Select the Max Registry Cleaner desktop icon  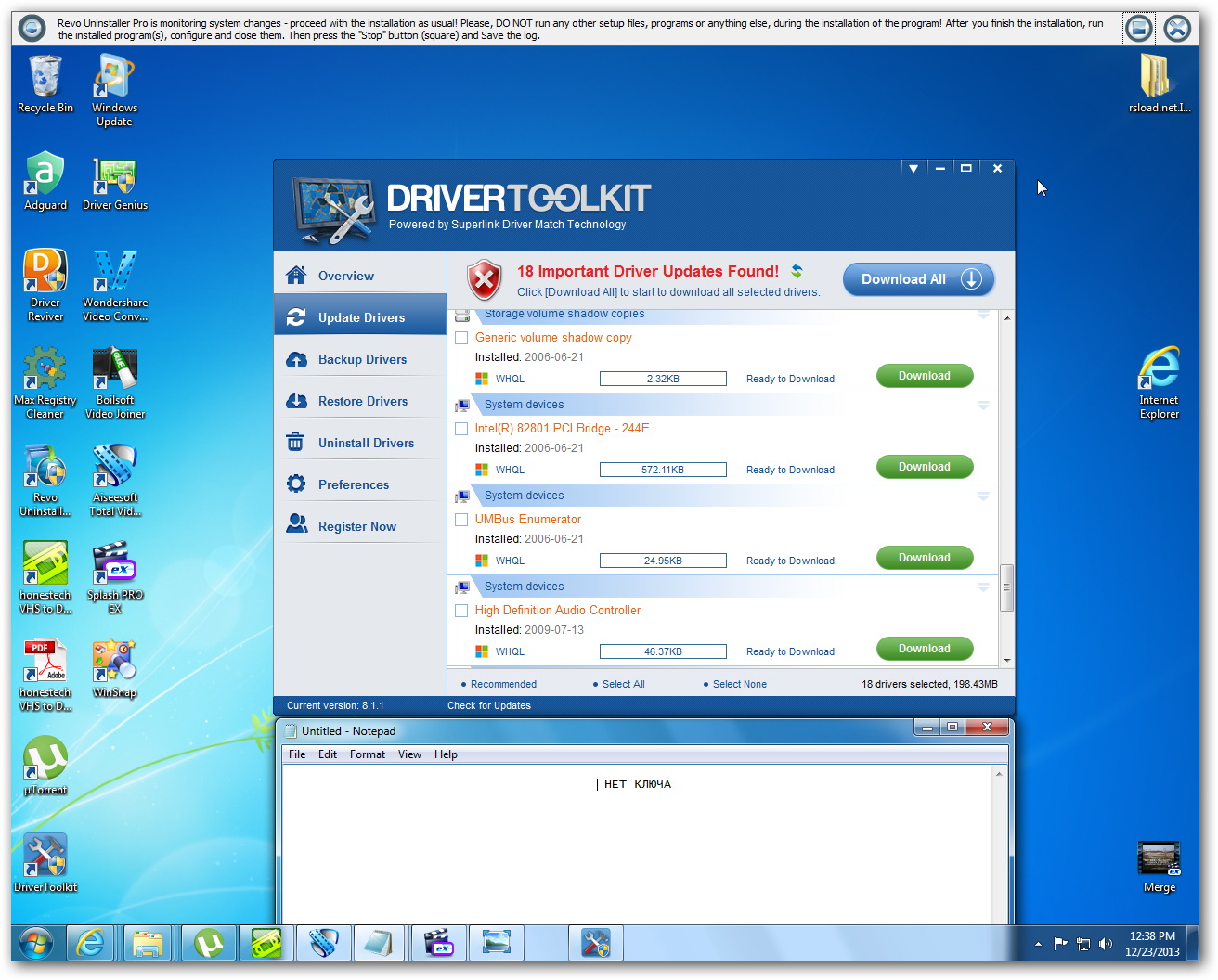click(45, 383)
